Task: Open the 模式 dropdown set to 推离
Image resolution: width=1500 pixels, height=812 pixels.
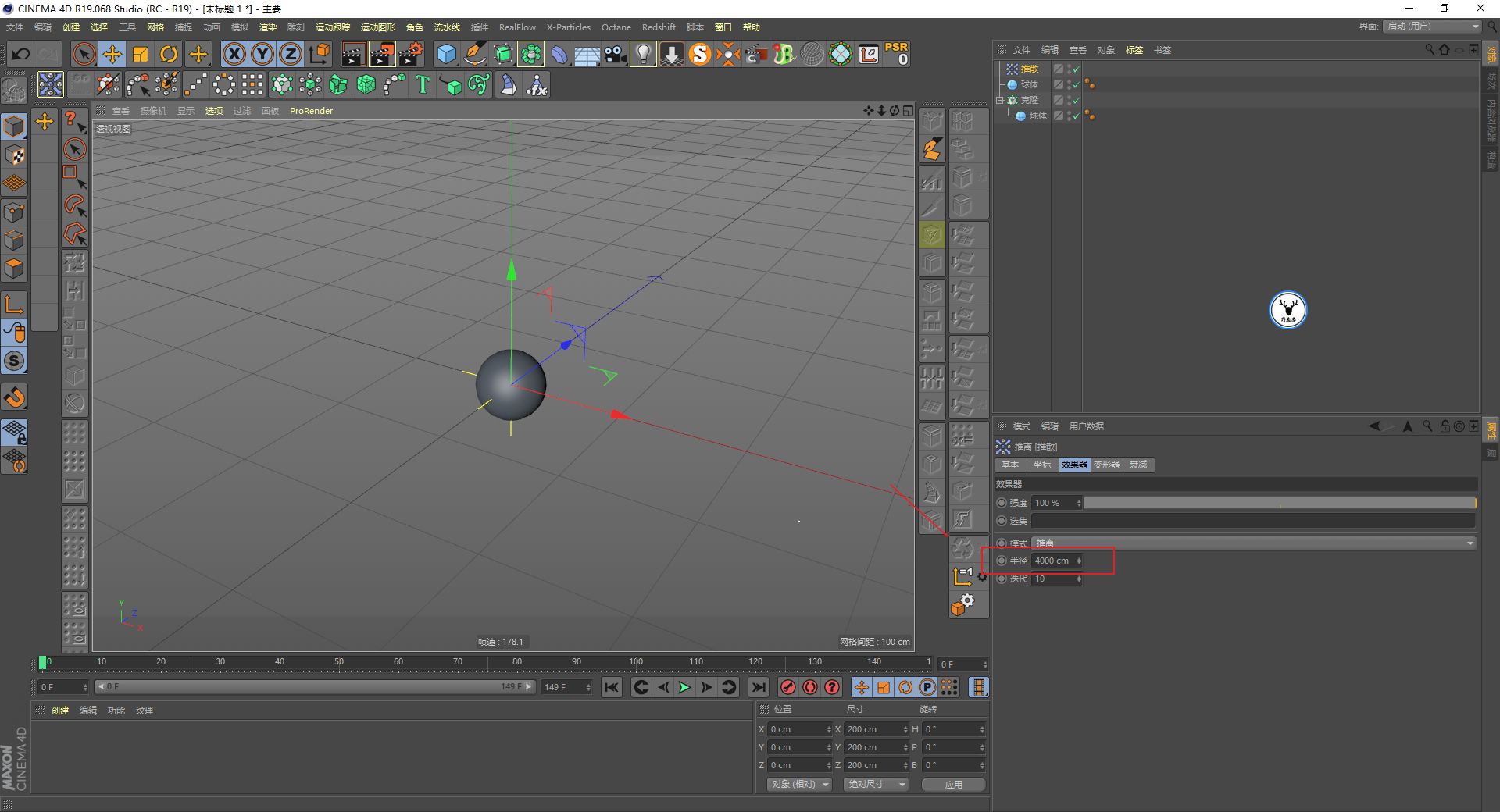Action: point(1254,543)
